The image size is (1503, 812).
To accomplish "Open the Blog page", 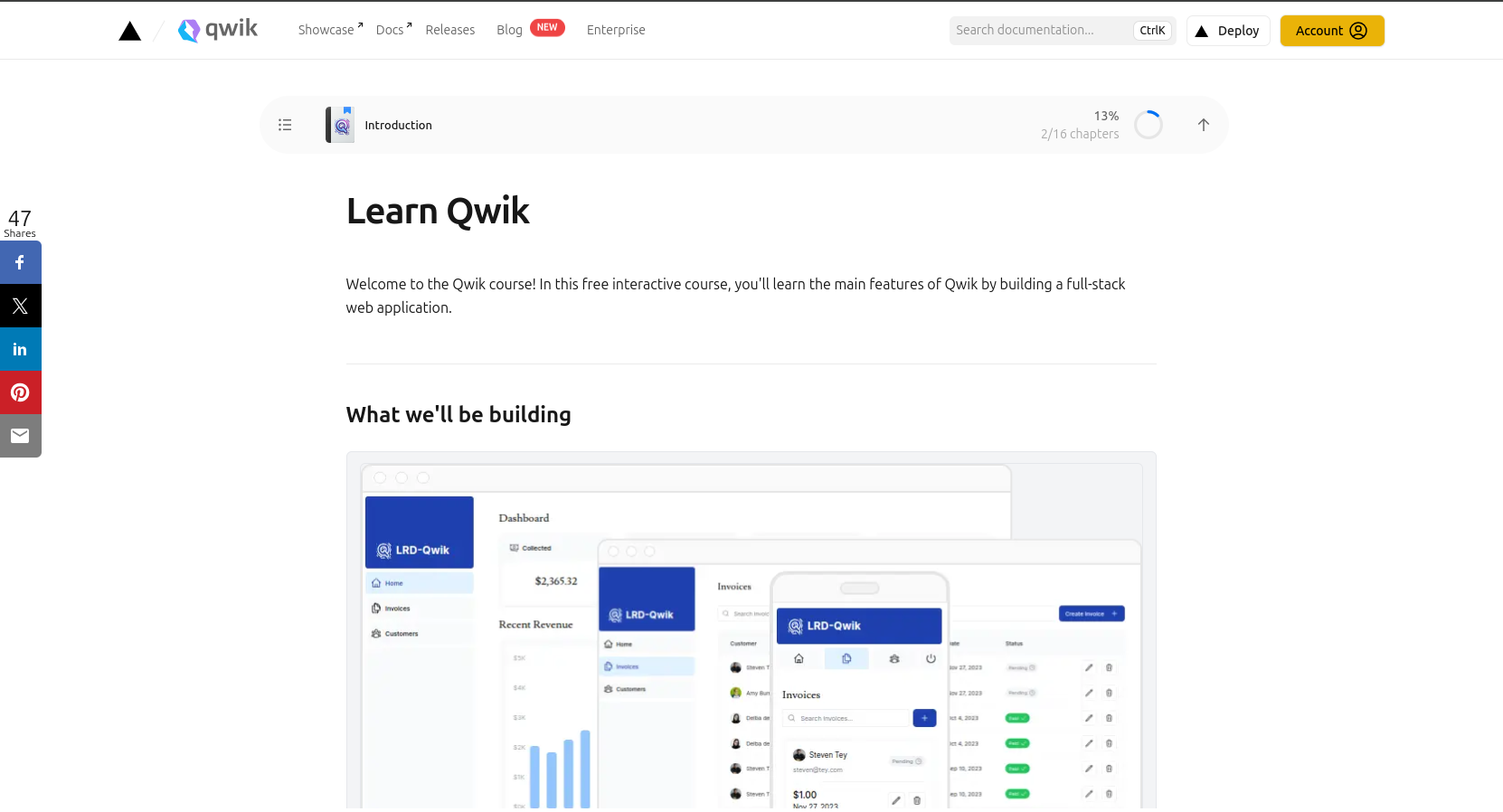I will pos(509,30).
